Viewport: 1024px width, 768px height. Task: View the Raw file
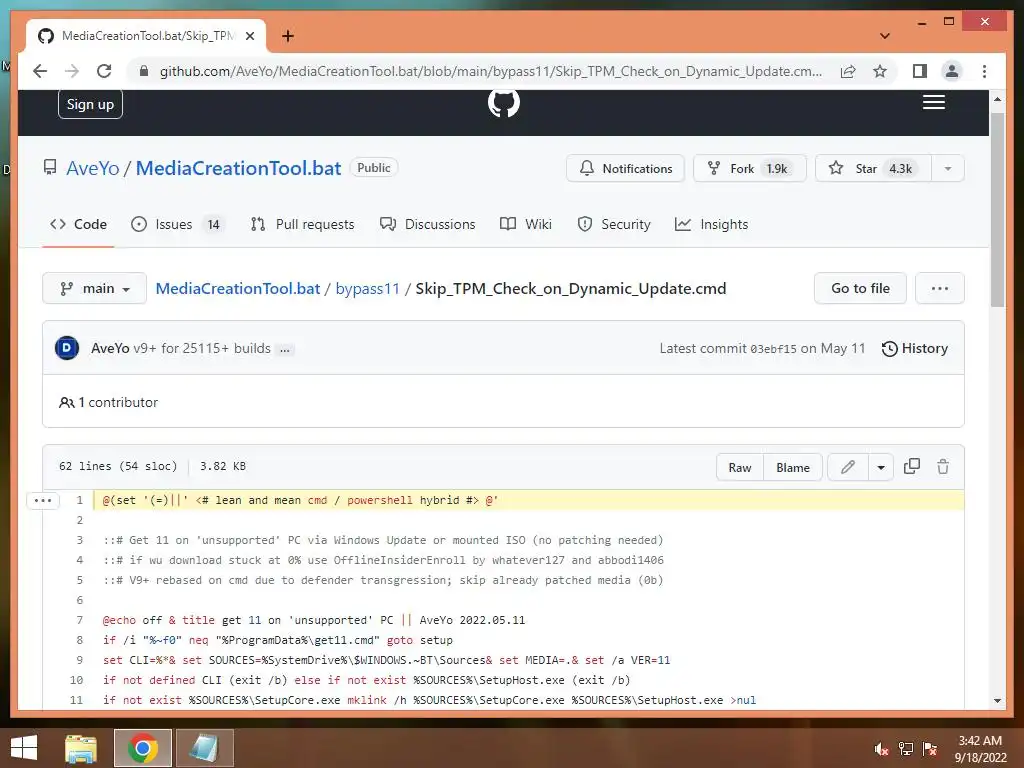click(x=740, y=467)
